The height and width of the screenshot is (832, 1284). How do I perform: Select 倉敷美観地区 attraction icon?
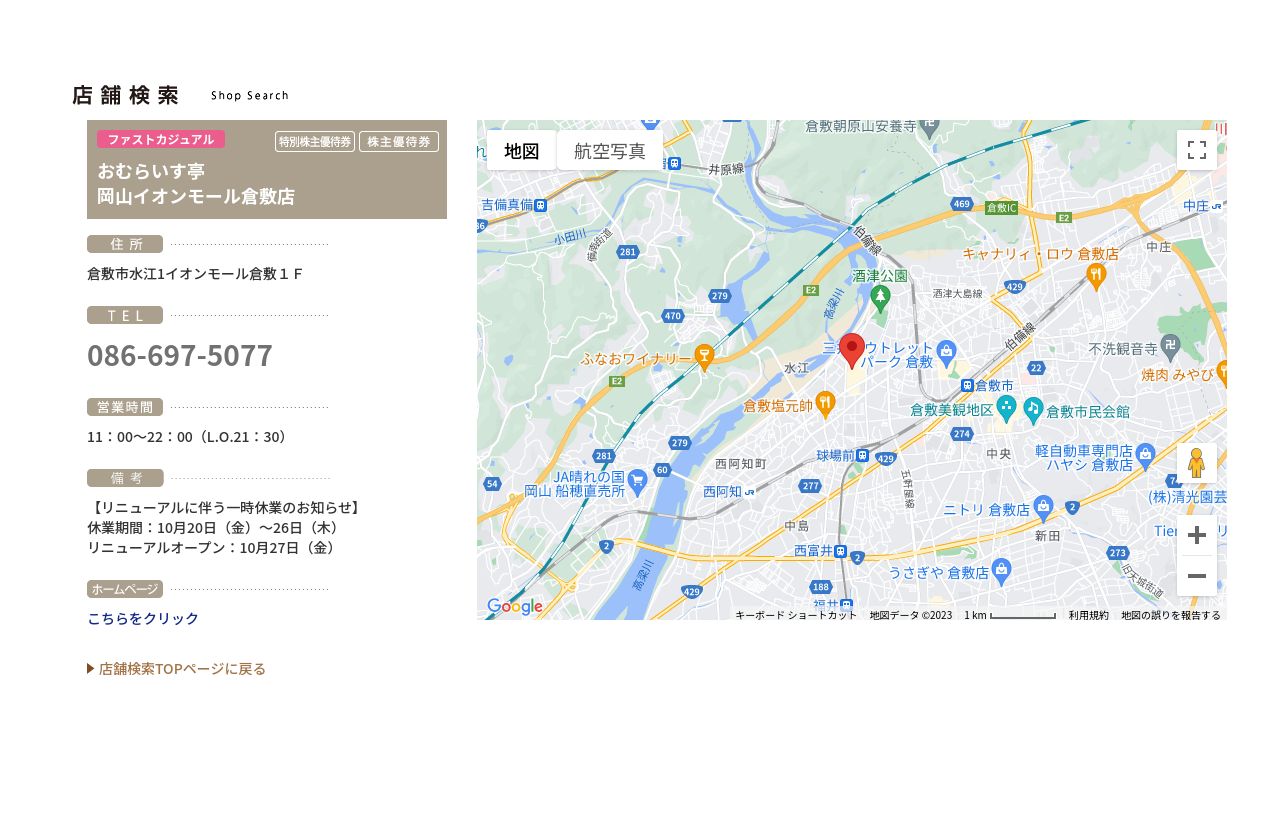pyautogui.click(x=1007, y=407)
